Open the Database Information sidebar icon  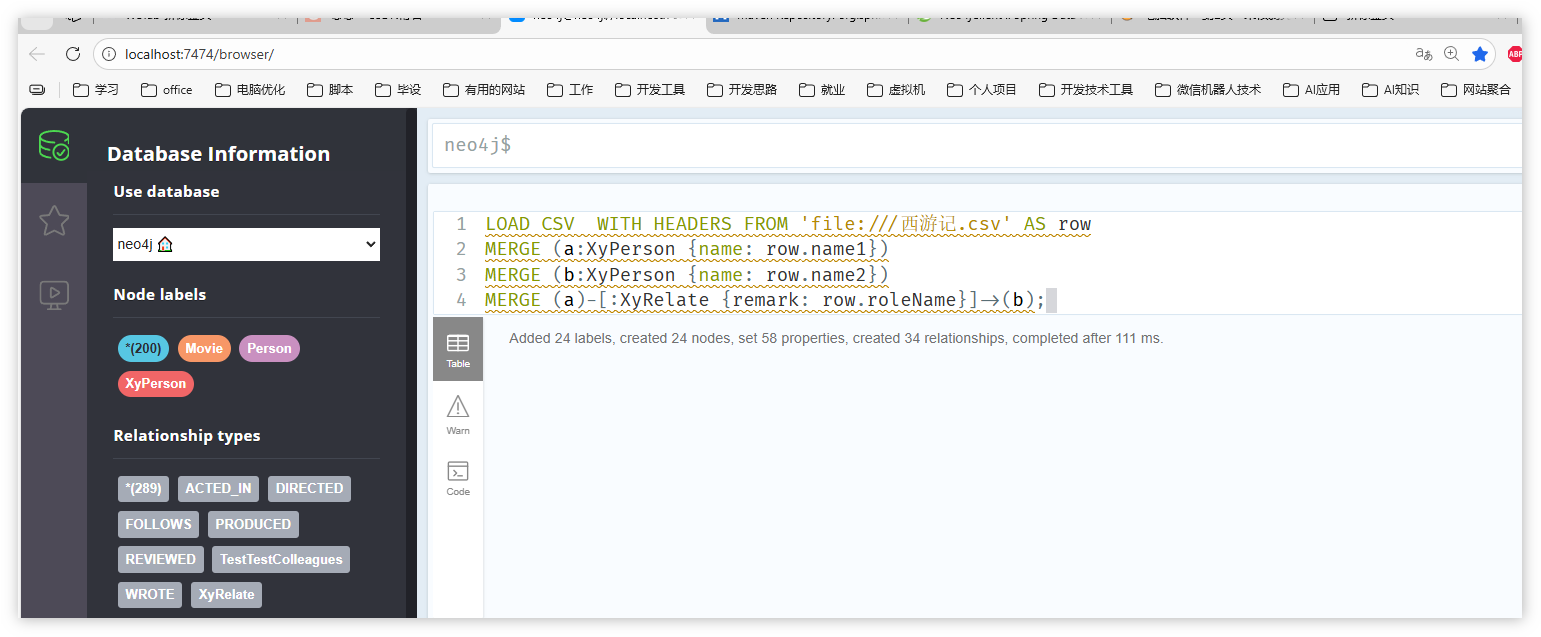(x=54, y=146)
